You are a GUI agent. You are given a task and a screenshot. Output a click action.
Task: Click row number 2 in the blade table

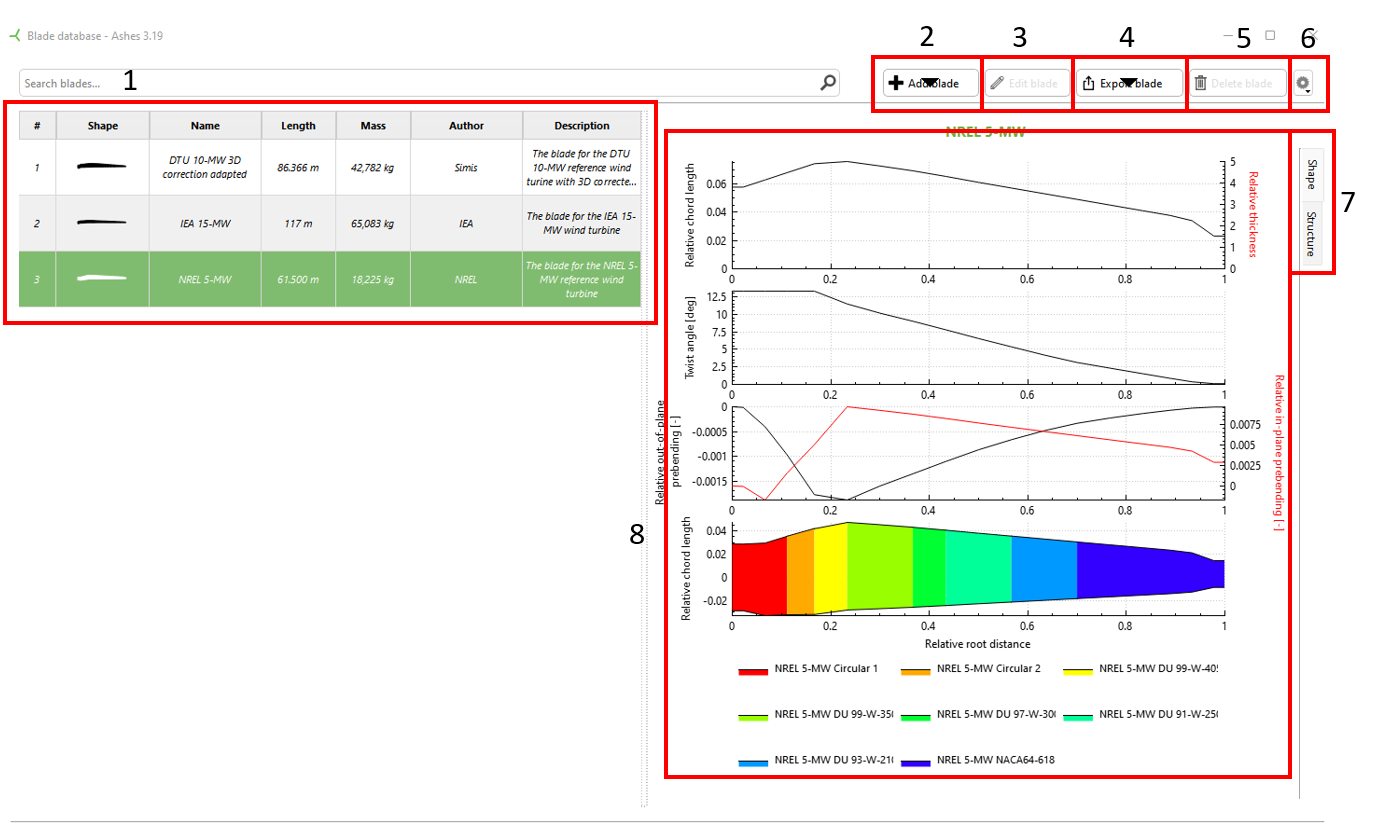[x=37, y=223]
